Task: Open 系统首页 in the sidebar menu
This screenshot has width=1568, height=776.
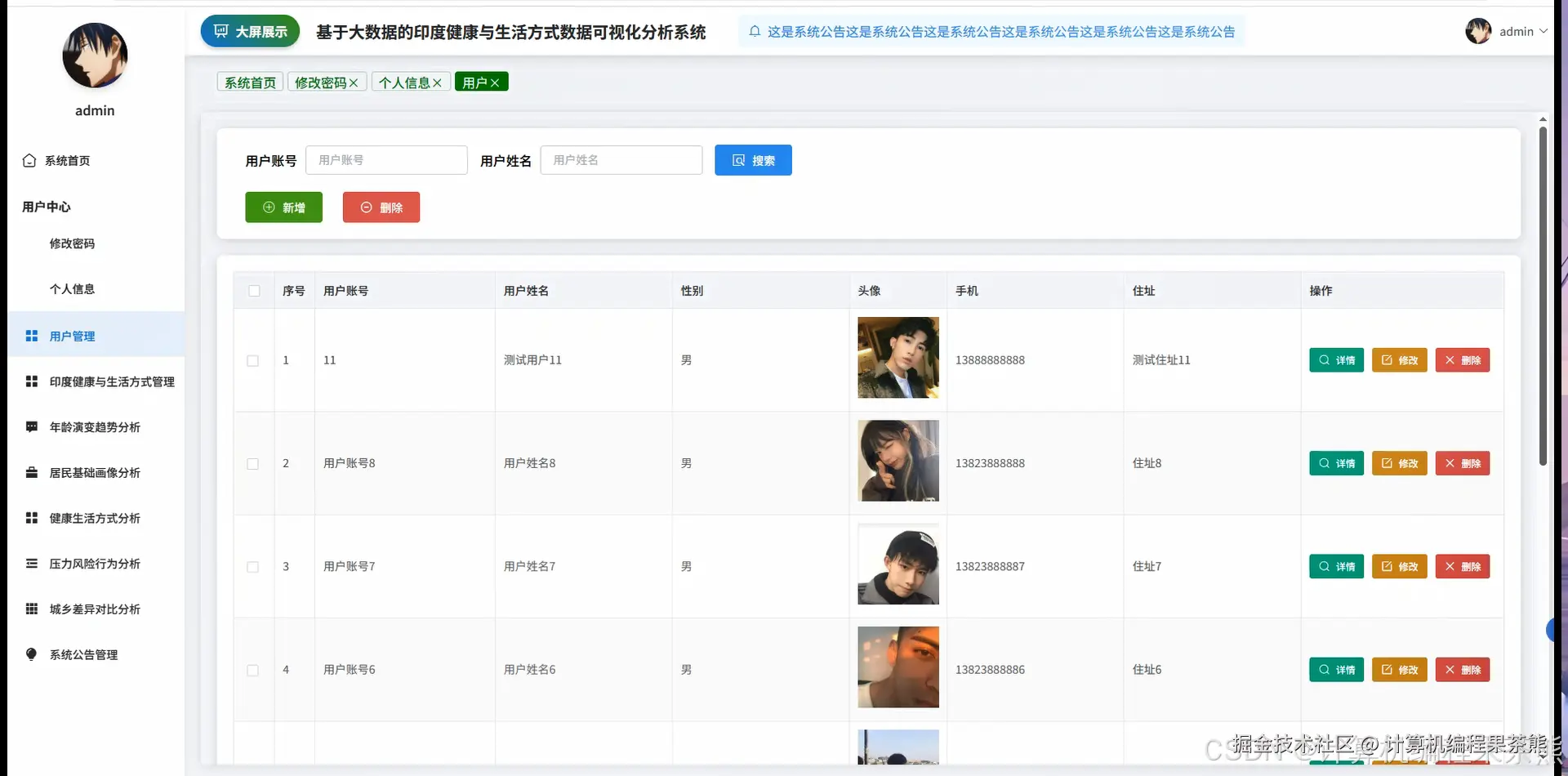Action: click(x=96, y=160)
